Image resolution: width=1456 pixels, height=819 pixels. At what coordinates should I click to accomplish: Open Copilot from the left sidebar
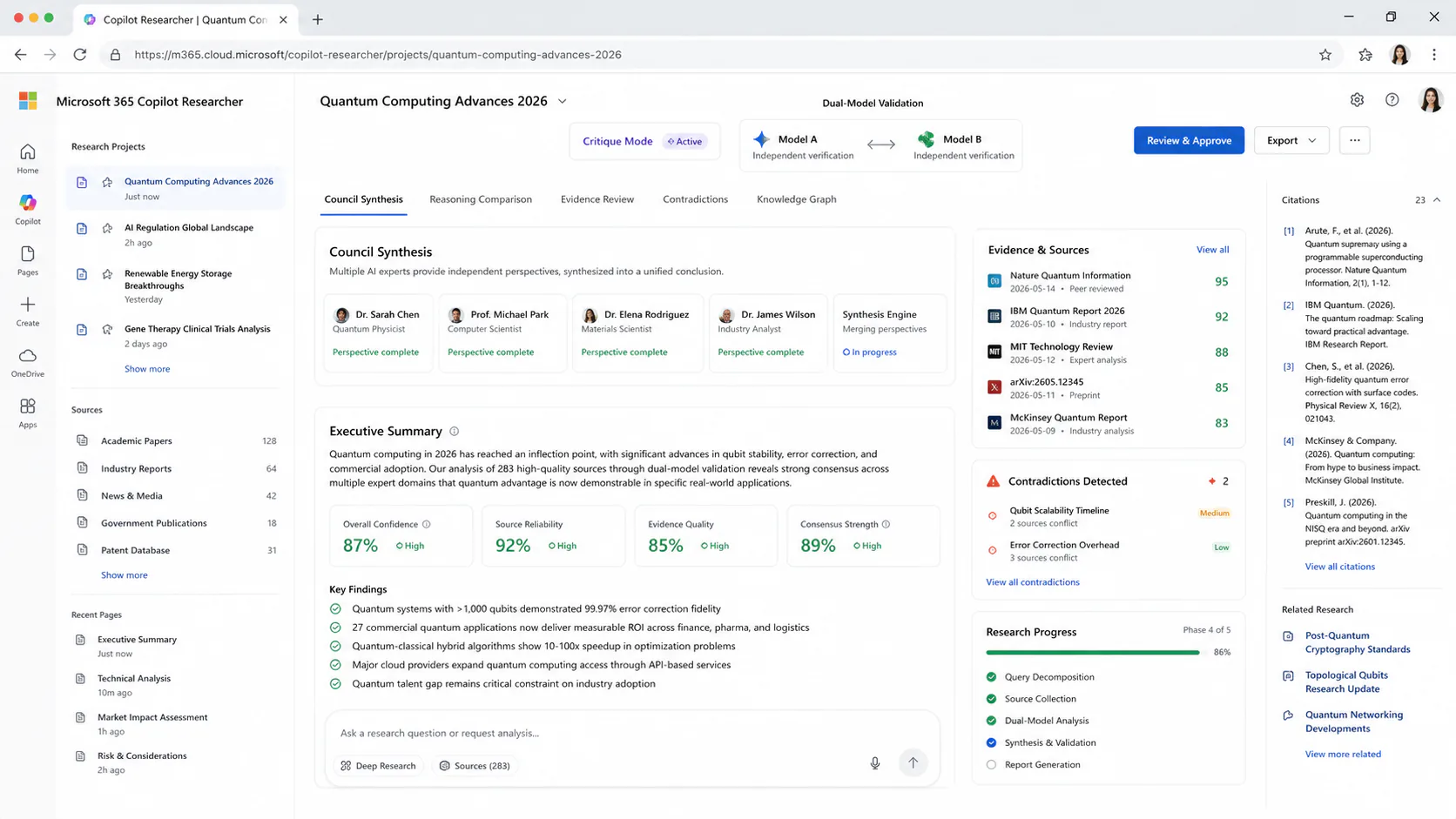click(28, 210)
